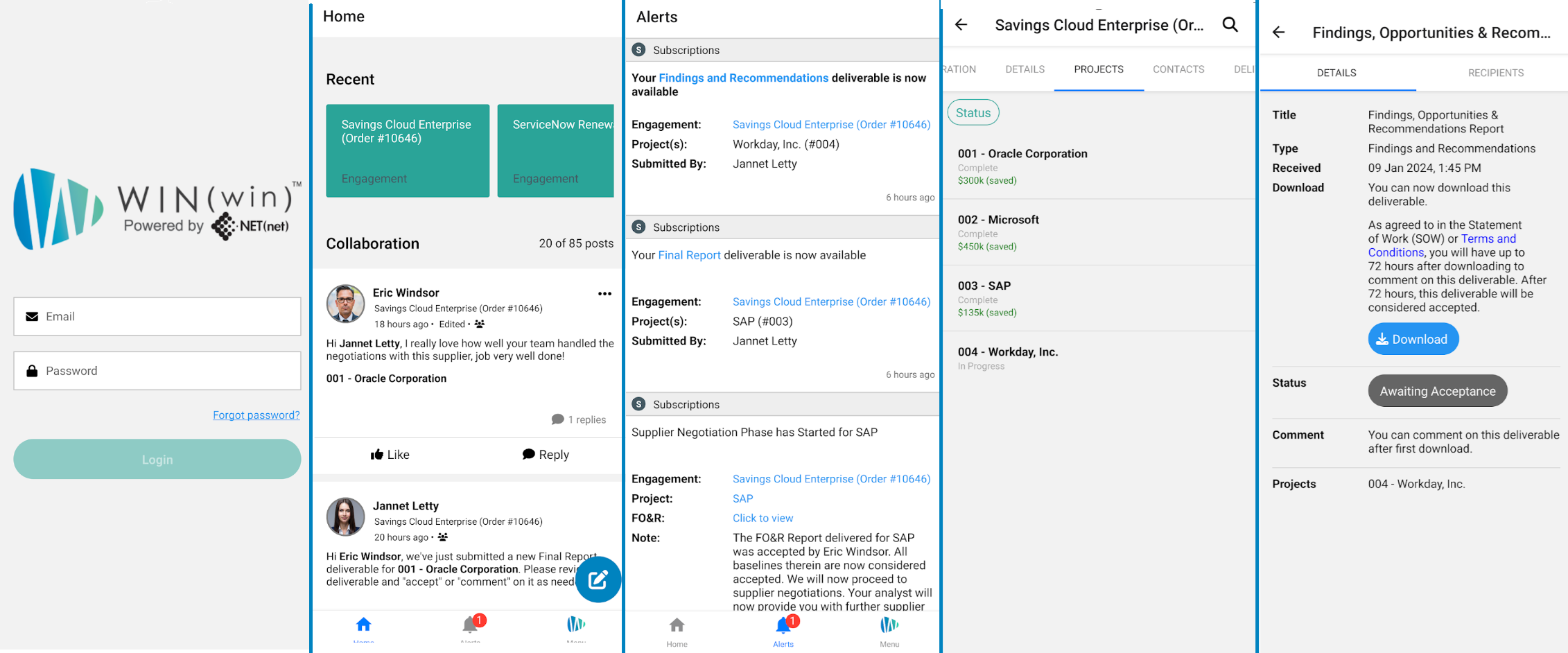Click the second Subscriptions S badge icon
1568x653 pixels.
[x=639, y=227]
